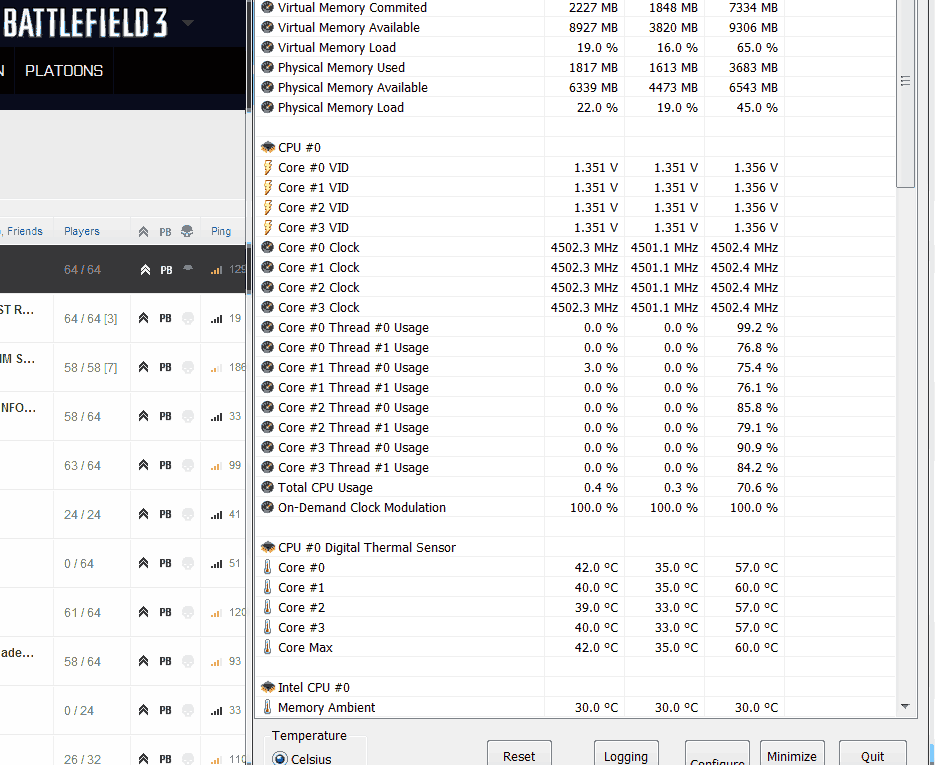Select the server row with 63 / 64 players

tap(123, 465)
